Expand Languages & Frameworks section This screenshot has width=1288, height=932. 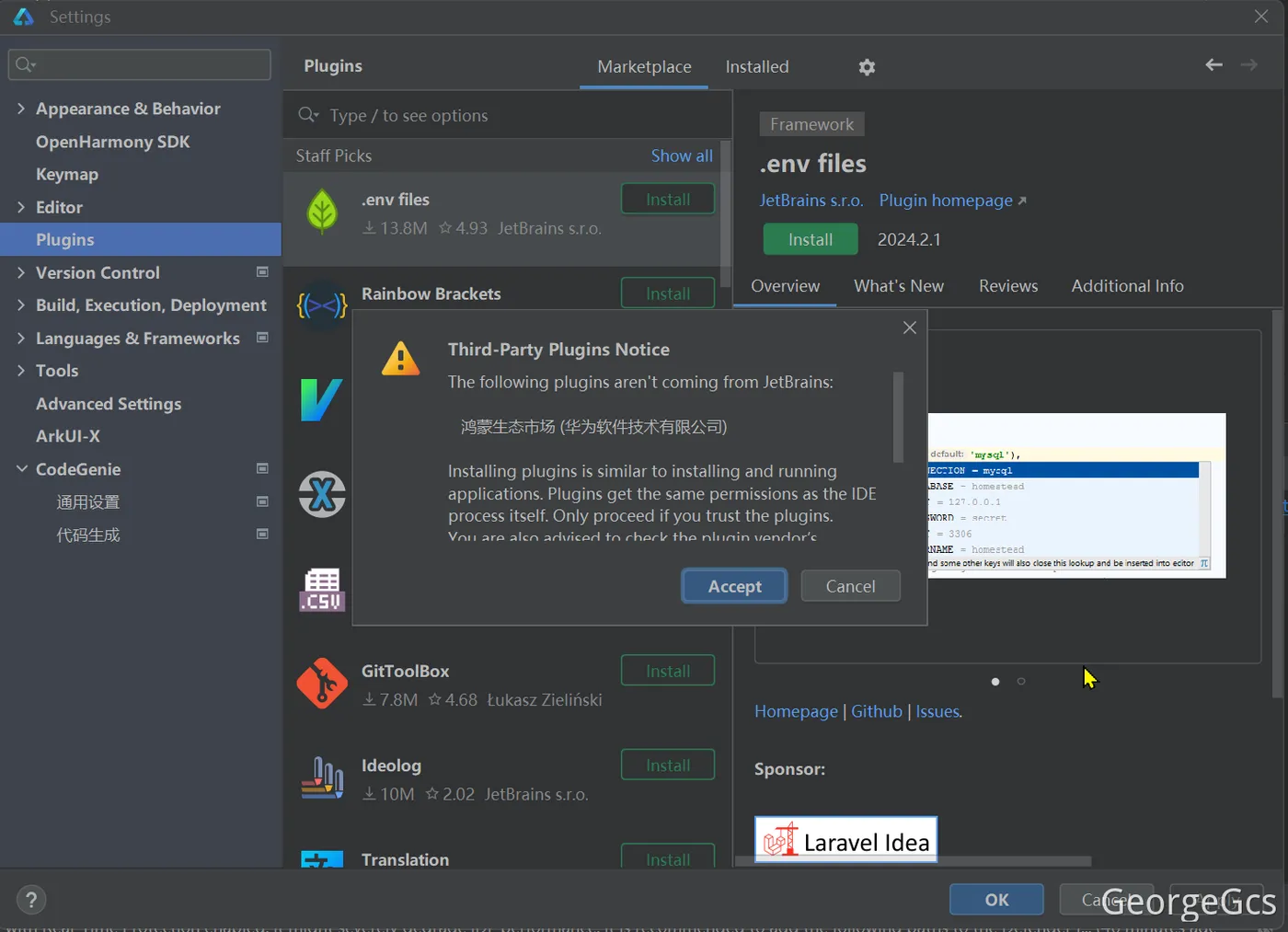[21, 338]
